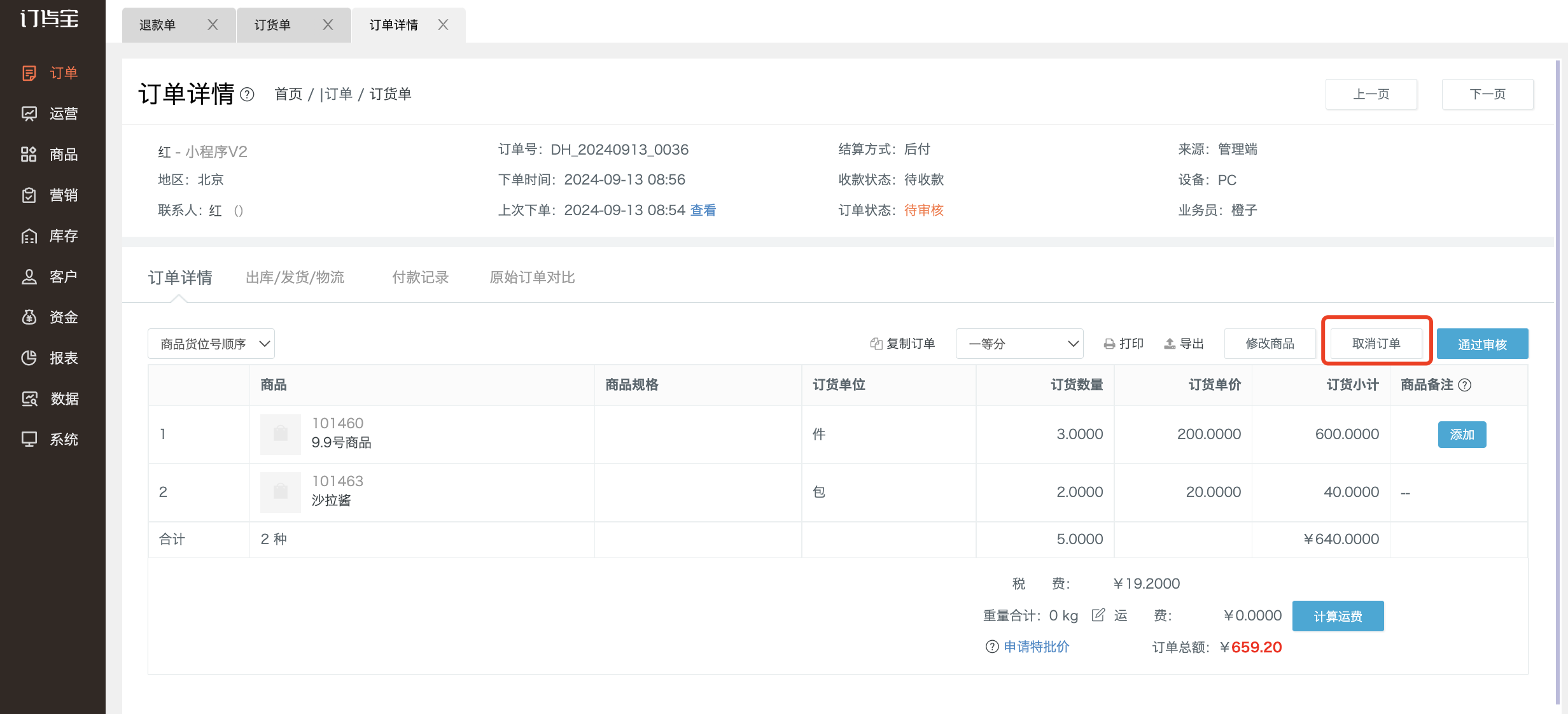Open the 运营 sidebar icon
The image size is (1568, 714).
tap(29, 114)
